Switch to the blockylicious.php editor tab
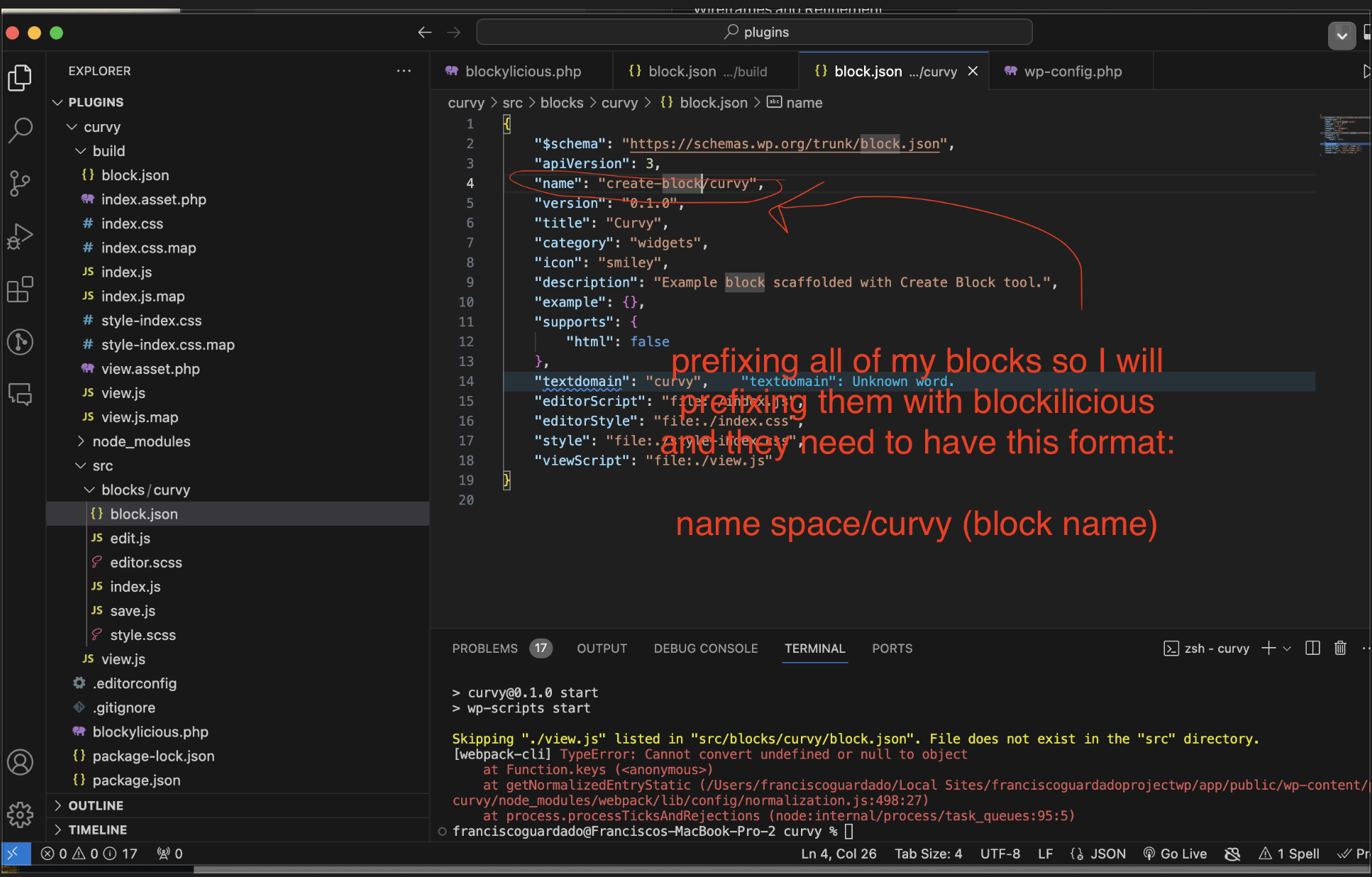 (x=522, y=71)
